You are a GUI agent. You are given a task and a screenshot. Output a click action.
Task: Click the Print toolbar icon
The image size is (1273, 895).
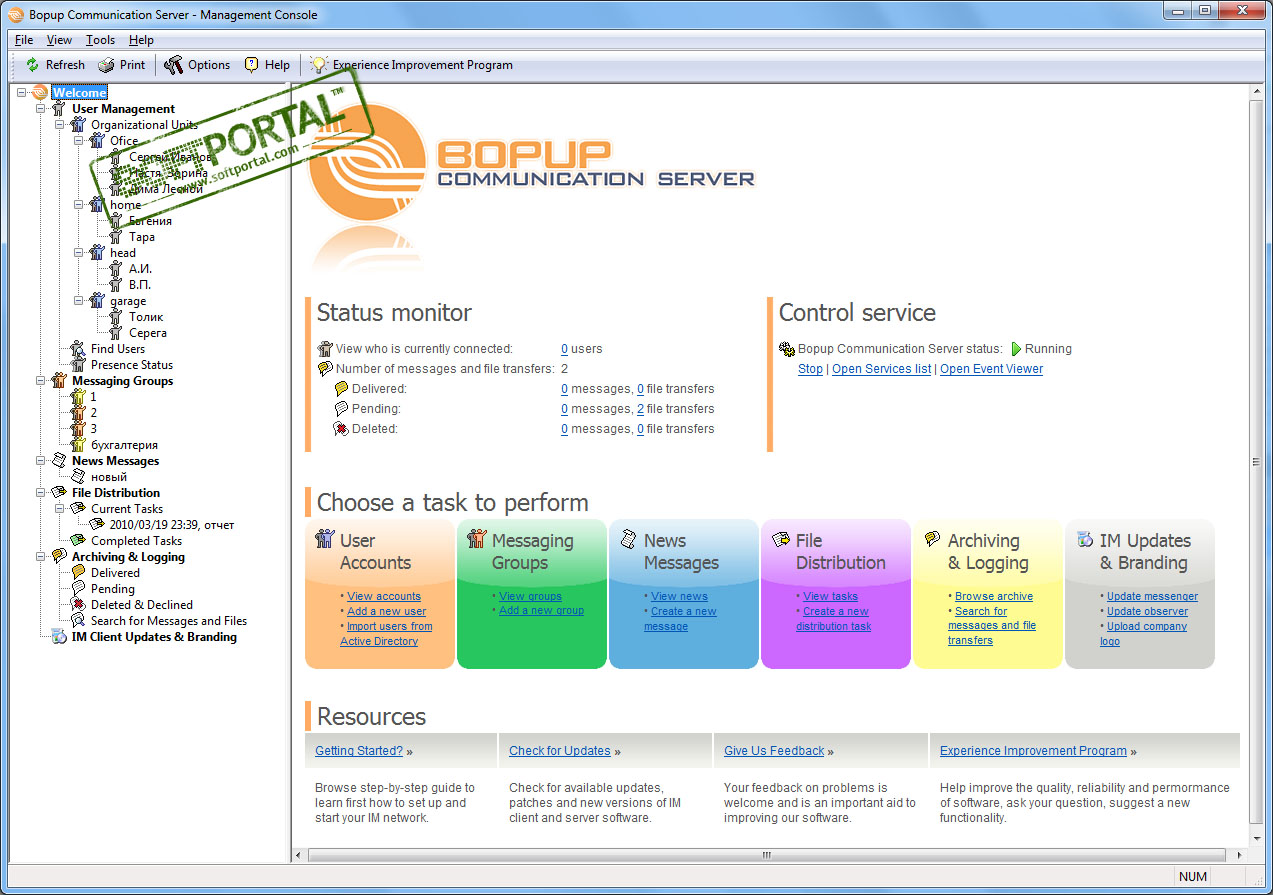coord(107,65)
